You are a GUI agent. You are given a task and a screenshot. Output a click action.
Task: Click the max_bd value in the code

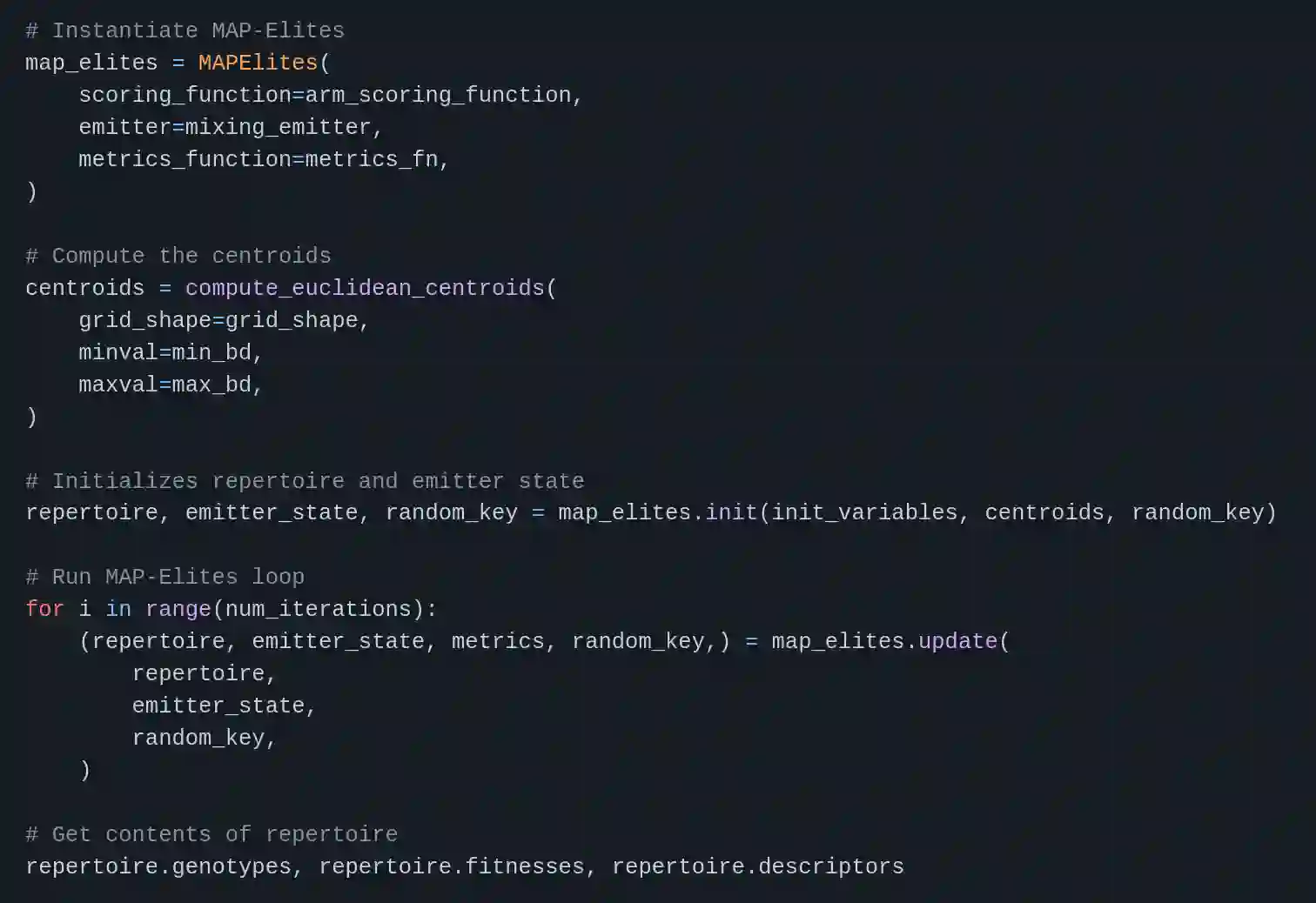coord(211,385)
